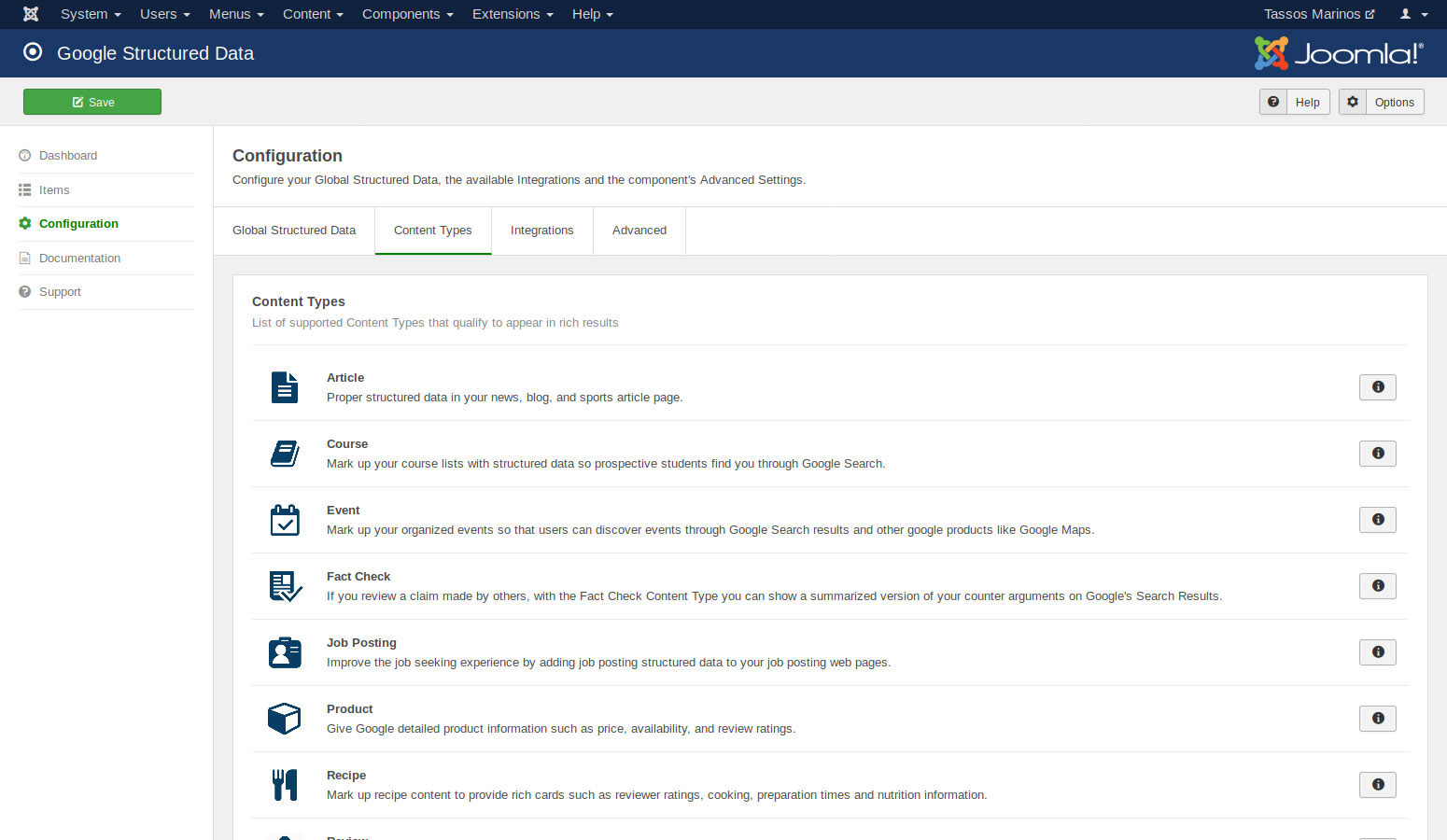Screen dimensions: 1447x840
Task: Show info for the Event content type
Action: click(x=1378, y=520)
